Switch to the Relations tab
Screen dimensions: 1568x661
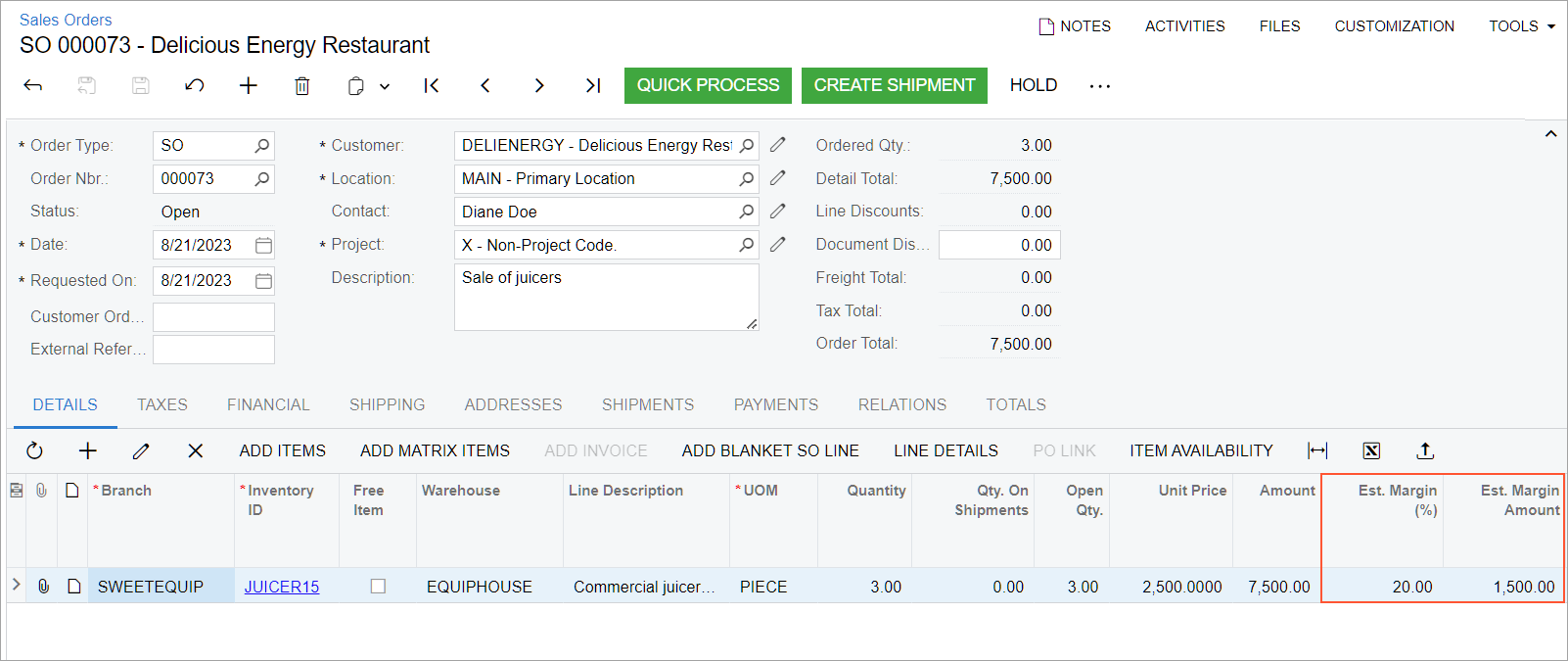click(x=902, y=404)
